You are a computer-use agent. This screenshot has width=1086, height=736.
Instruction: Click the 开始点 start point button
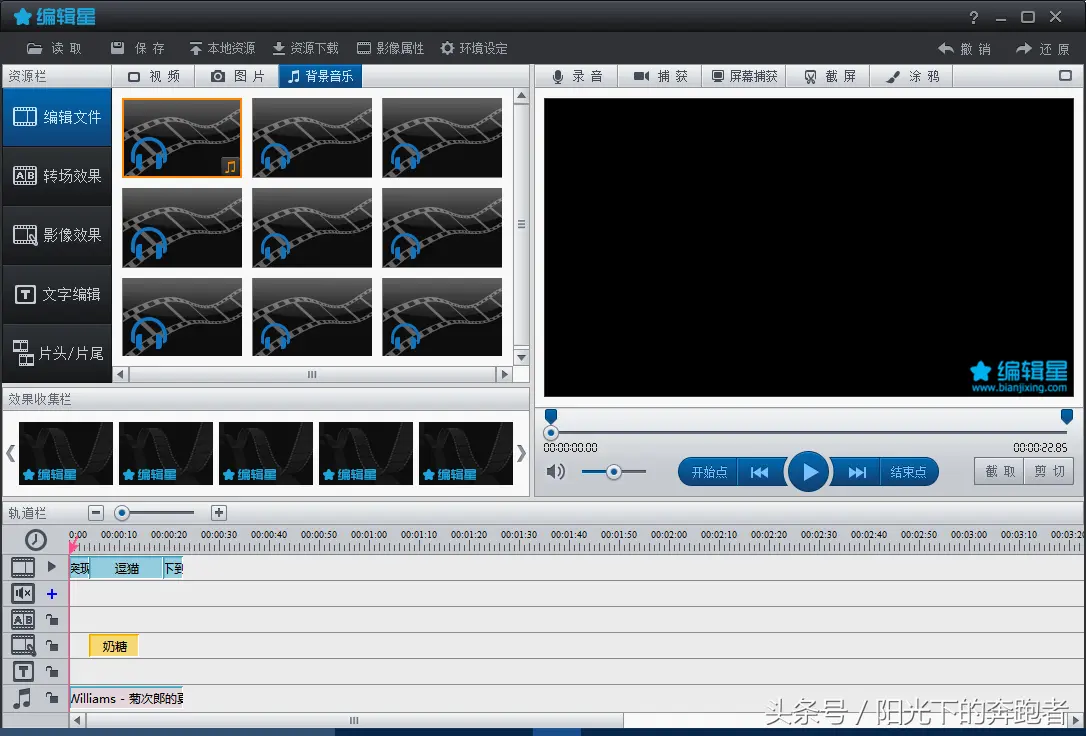click(709, 472)
